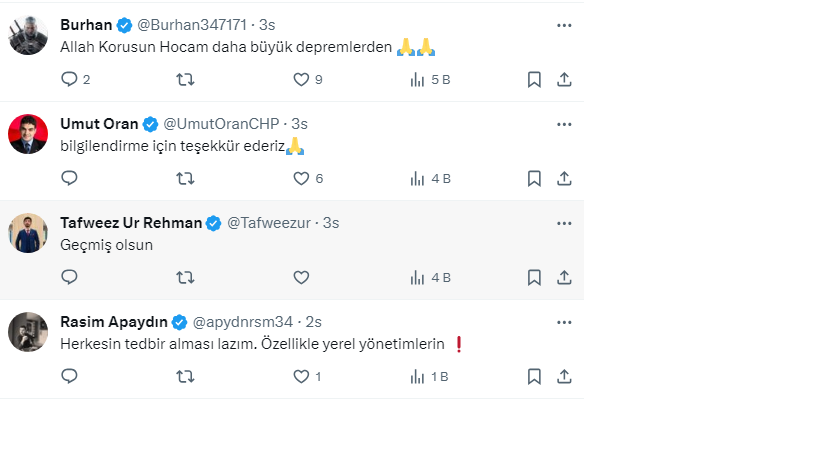Open Rasim Apaydın's profile name link
Screen dimensions: 837x463
point(113,322)
